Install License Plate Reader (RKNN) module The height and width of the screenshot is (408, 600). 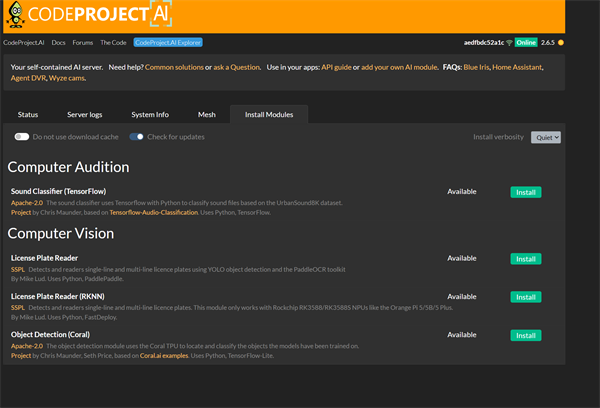coord(526,297)
